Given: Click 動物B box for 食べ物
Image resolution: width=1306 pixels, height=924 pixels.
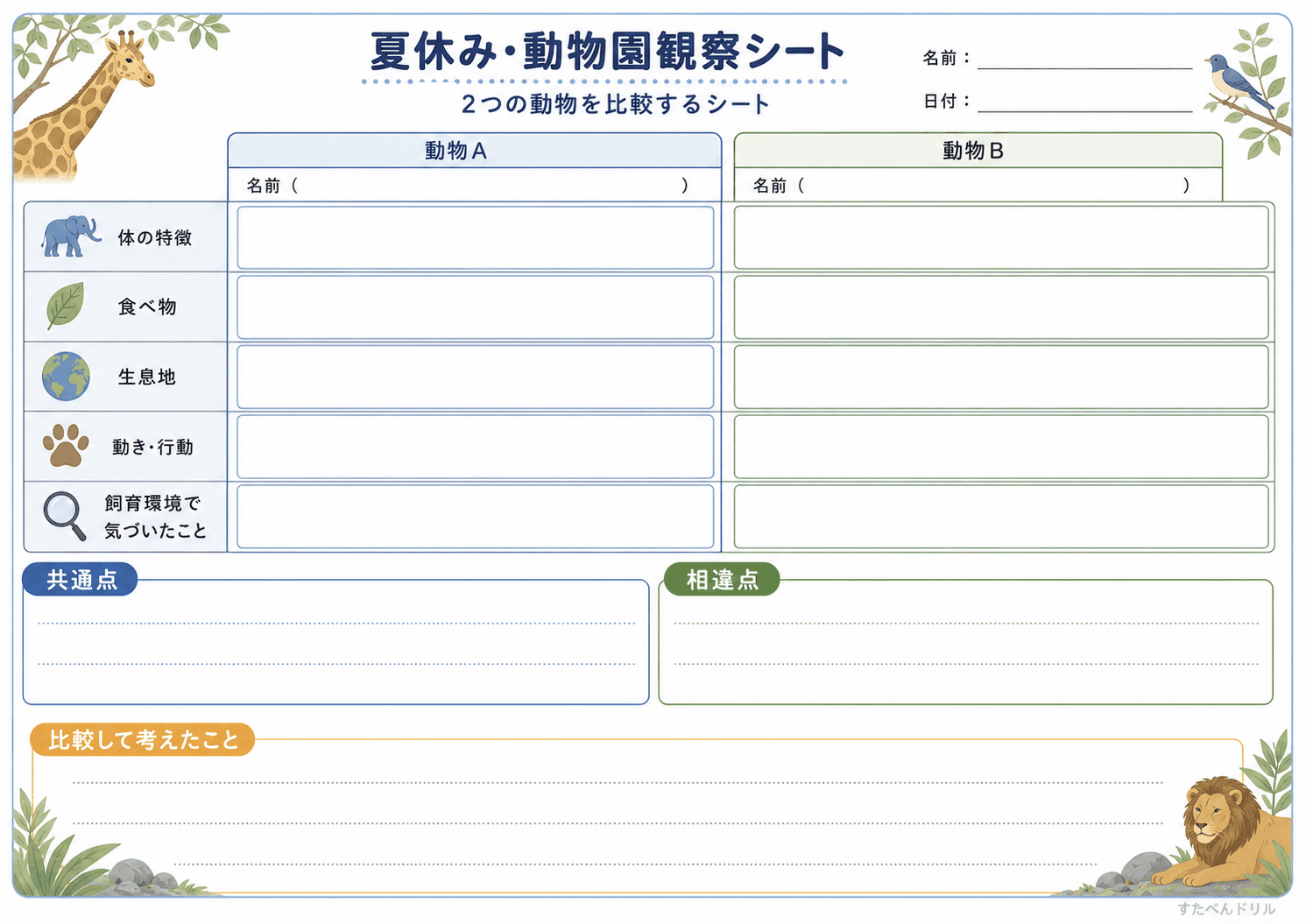Looking at the screenshot, I should click(x=1001, y=307).
